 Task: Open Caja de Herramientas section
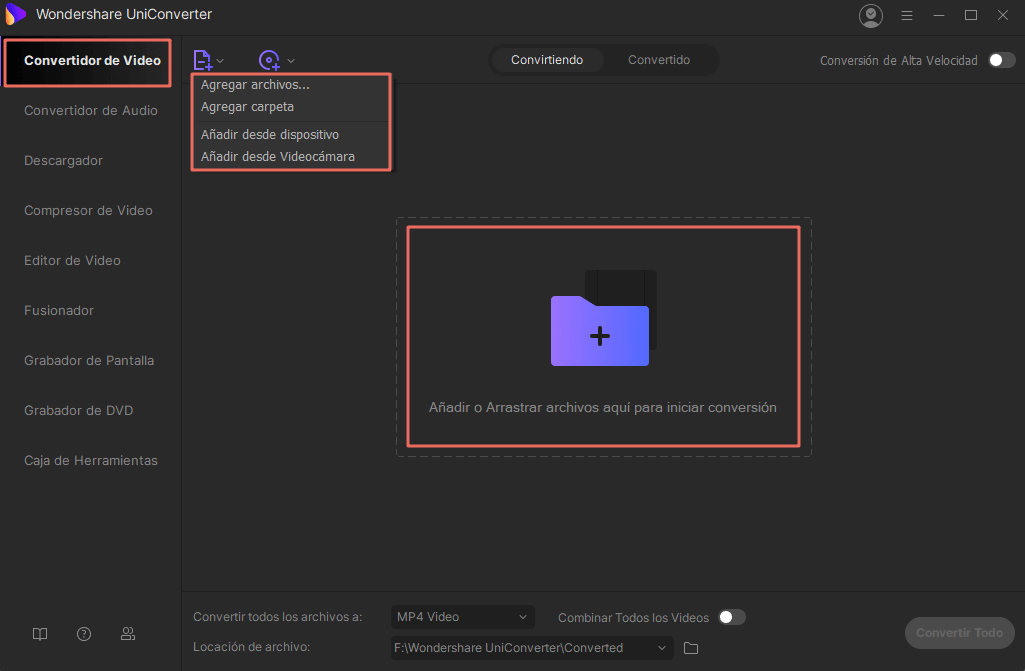[x=91, y=461]
